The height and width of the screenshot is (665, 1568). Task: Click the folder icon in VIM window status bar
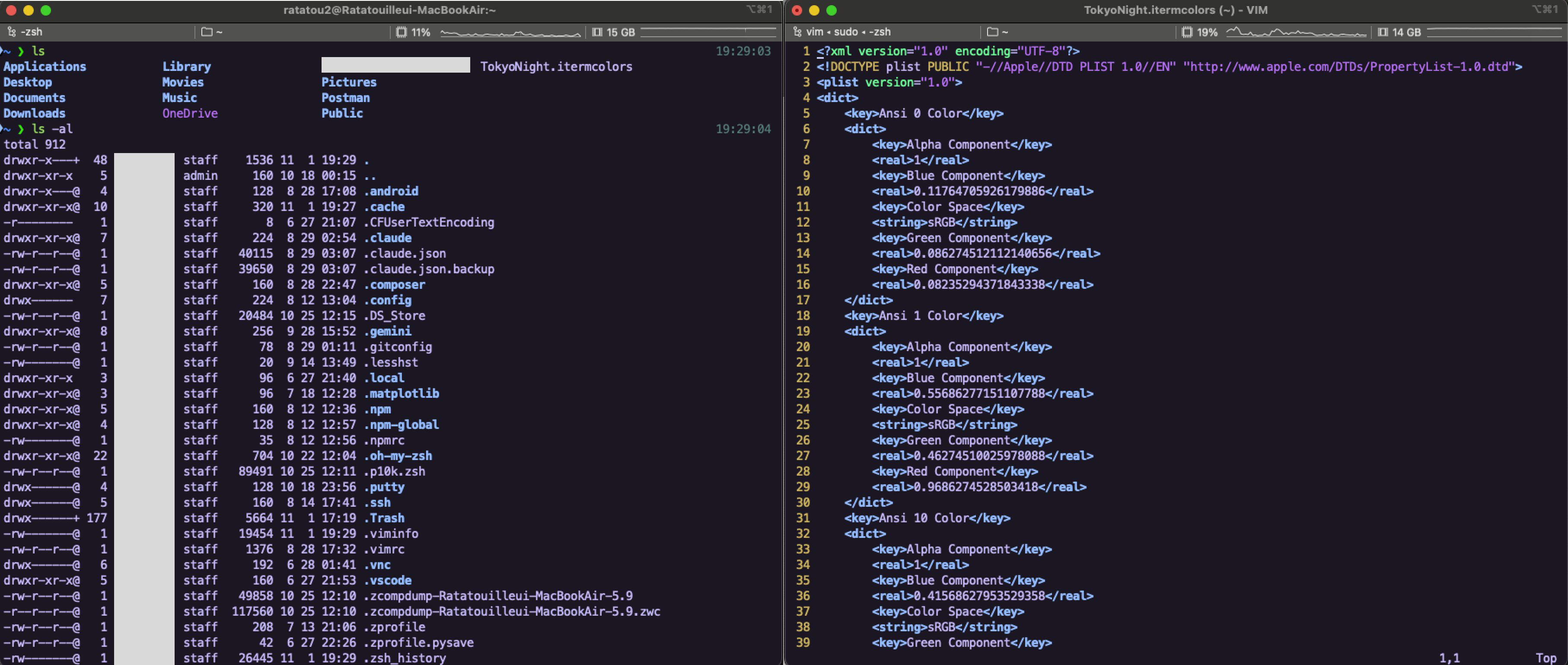pyautogui.click(x=993, y=32)
